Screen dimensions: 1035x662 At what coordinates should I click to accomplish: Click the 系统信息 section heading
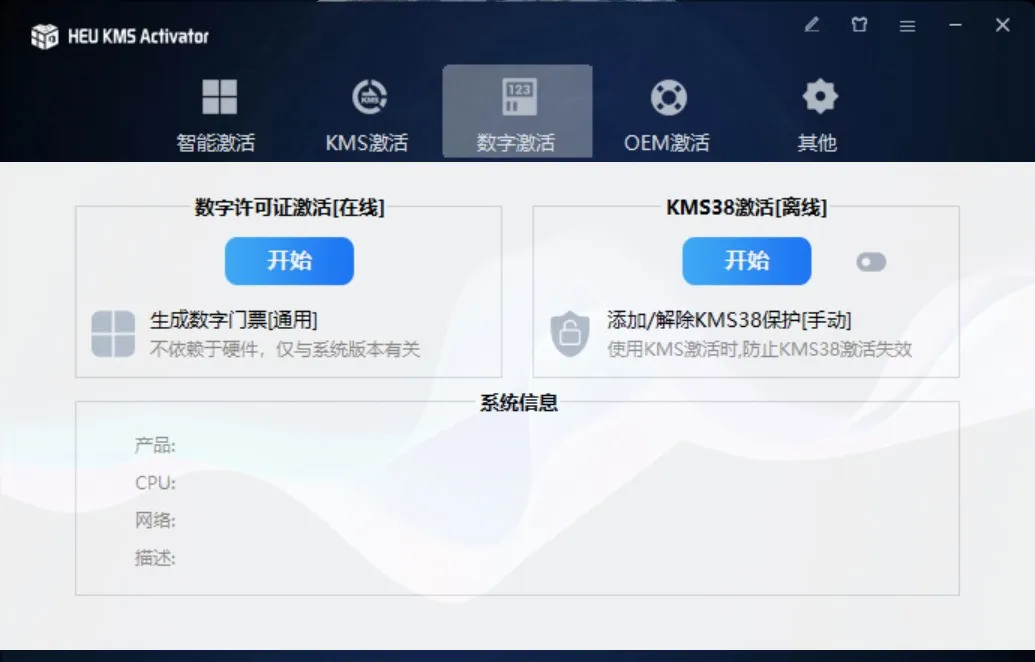pyautogui.click(x=519, y=403)
